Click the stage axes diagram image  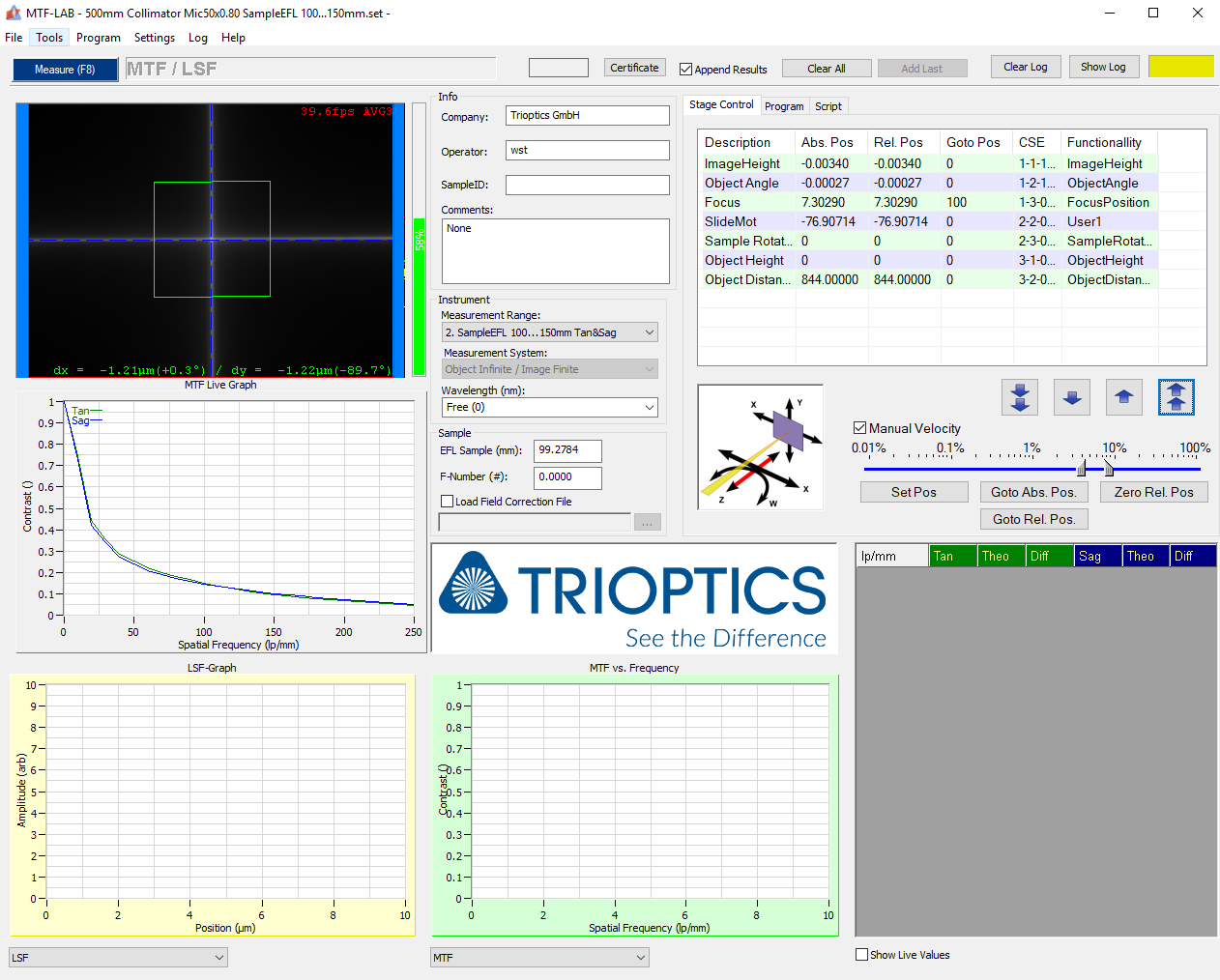point(761,447)
